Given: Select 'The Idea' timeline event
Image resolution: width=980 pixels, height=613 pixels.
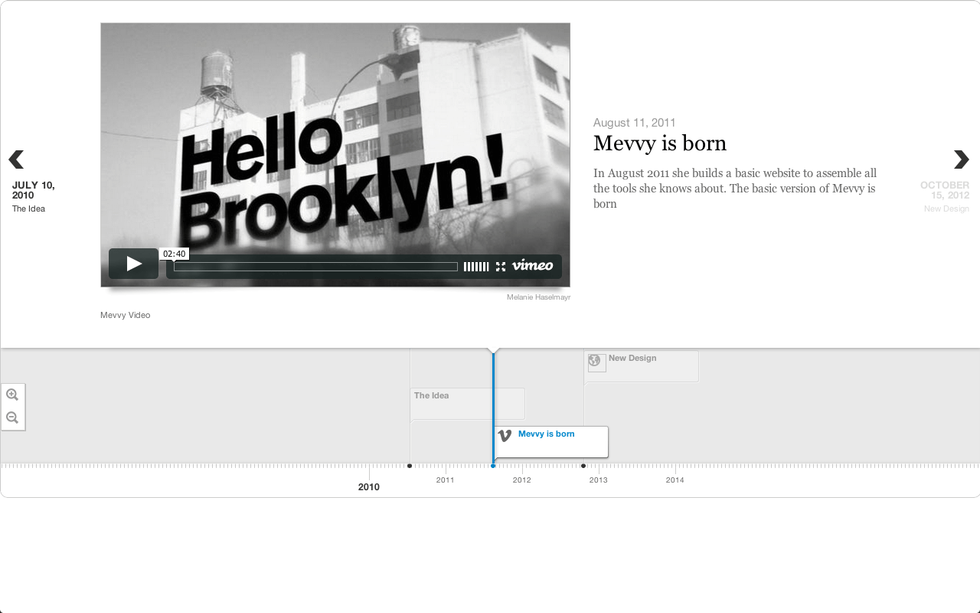Looking at the screenshot, I should tap(432, 396).
